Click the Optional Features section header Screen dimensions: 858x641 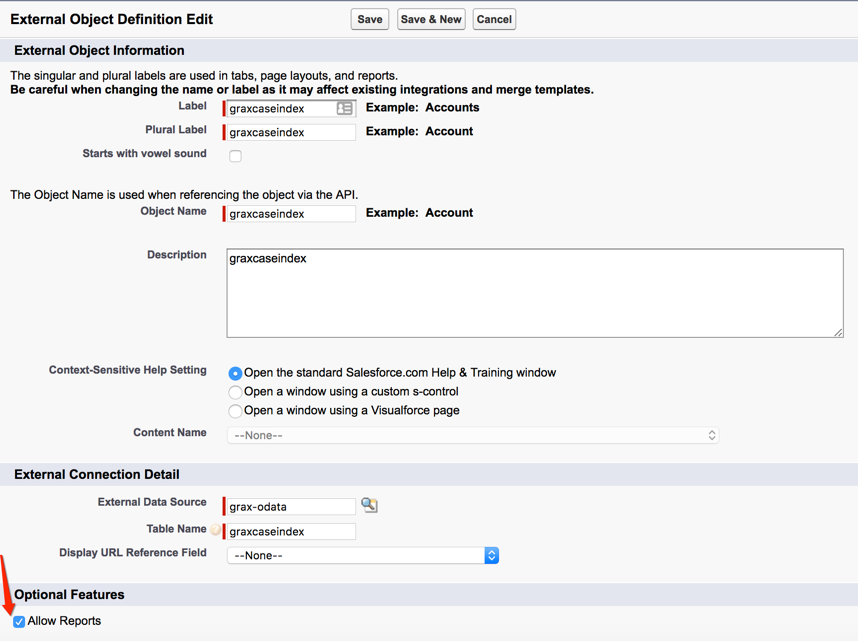pyautogui.click(x=69, y=594)
